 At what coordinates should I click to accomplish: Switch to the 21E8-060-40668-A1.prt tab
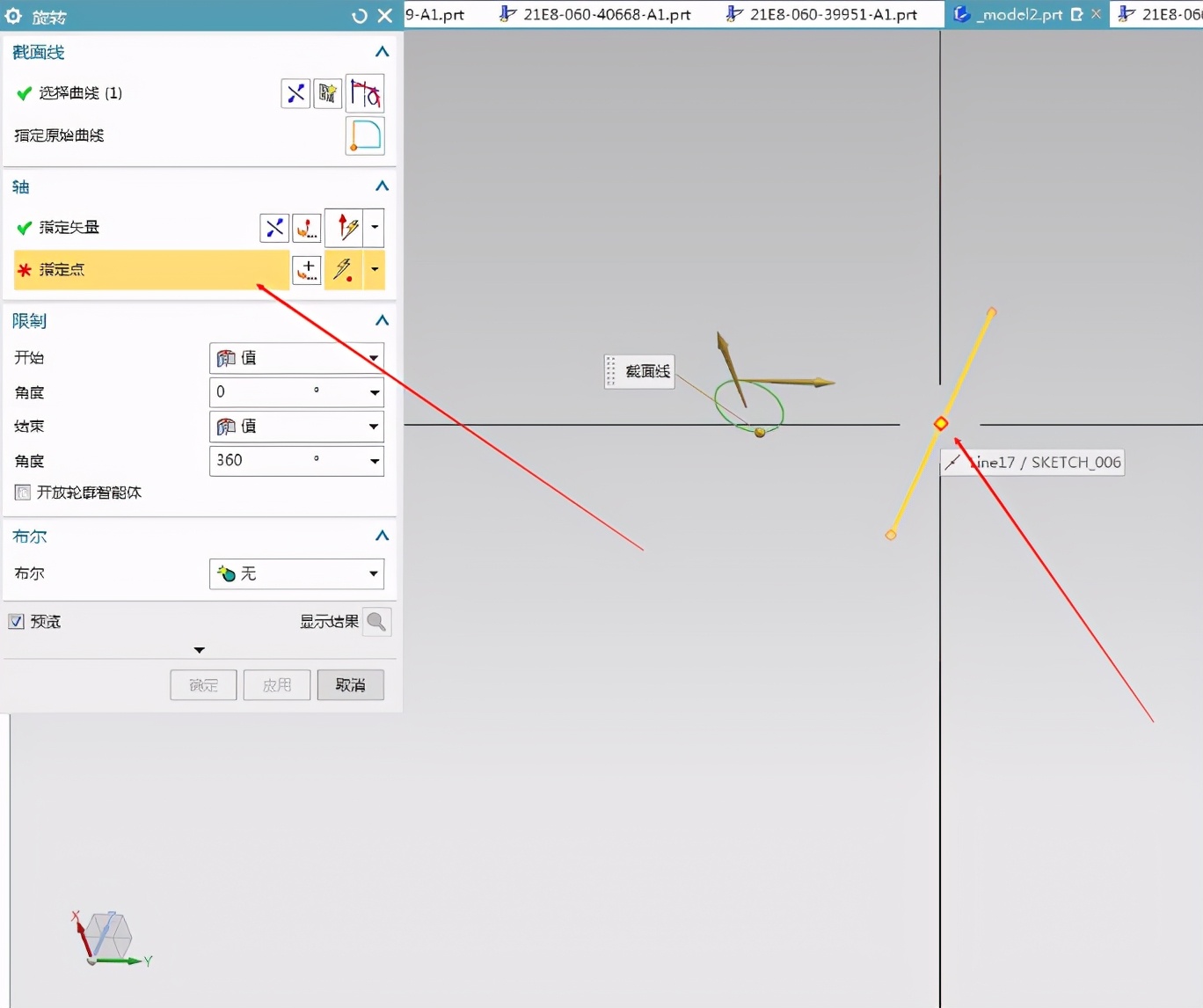(x=595, y=15)
